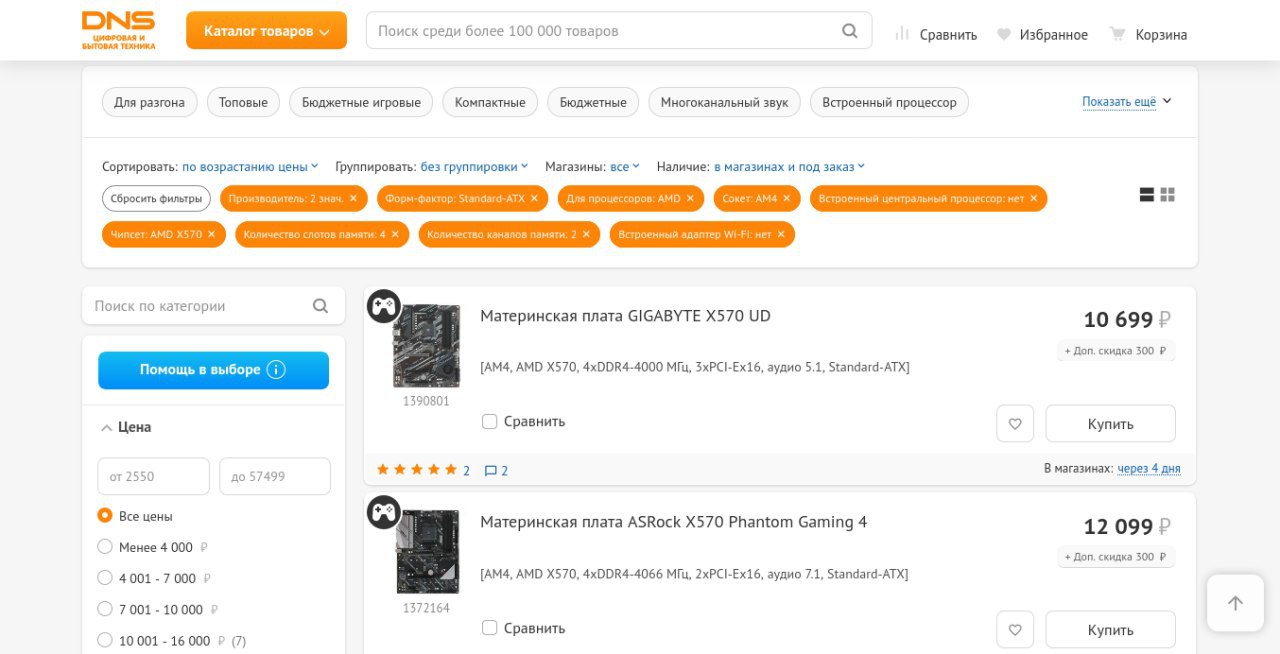The image size is (1280, 654).
Task: Open Материнская плата ASRock X570 Phantom Gaming 4 link
Action: [673, 522]
